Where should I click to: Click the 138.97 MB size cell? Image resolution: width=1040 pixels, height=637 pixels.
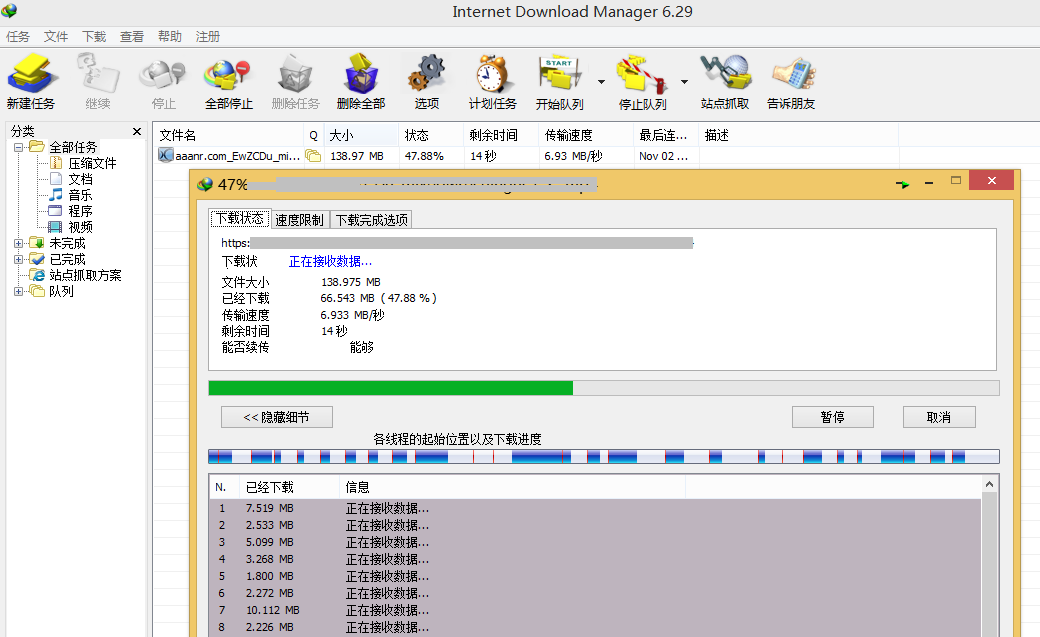coord(357,156)
